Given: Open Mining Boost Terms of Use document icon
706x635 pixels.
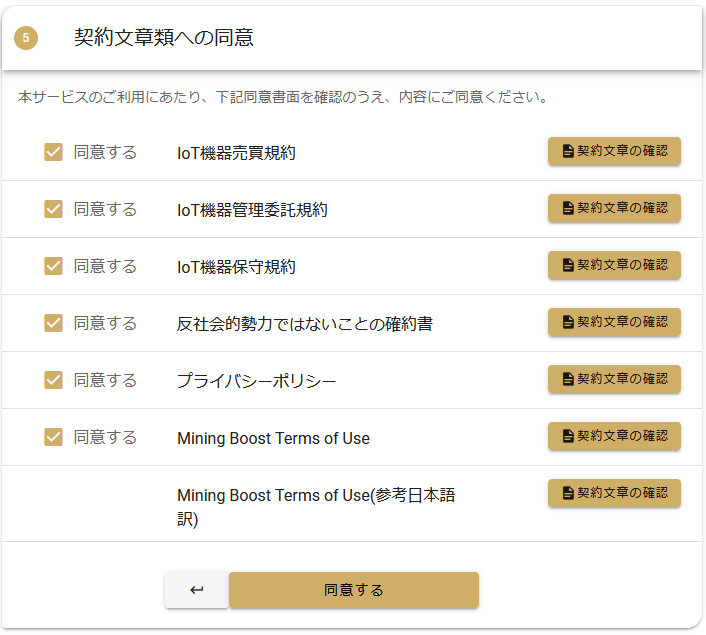Looking at the screenshot, I should point(568,435).
